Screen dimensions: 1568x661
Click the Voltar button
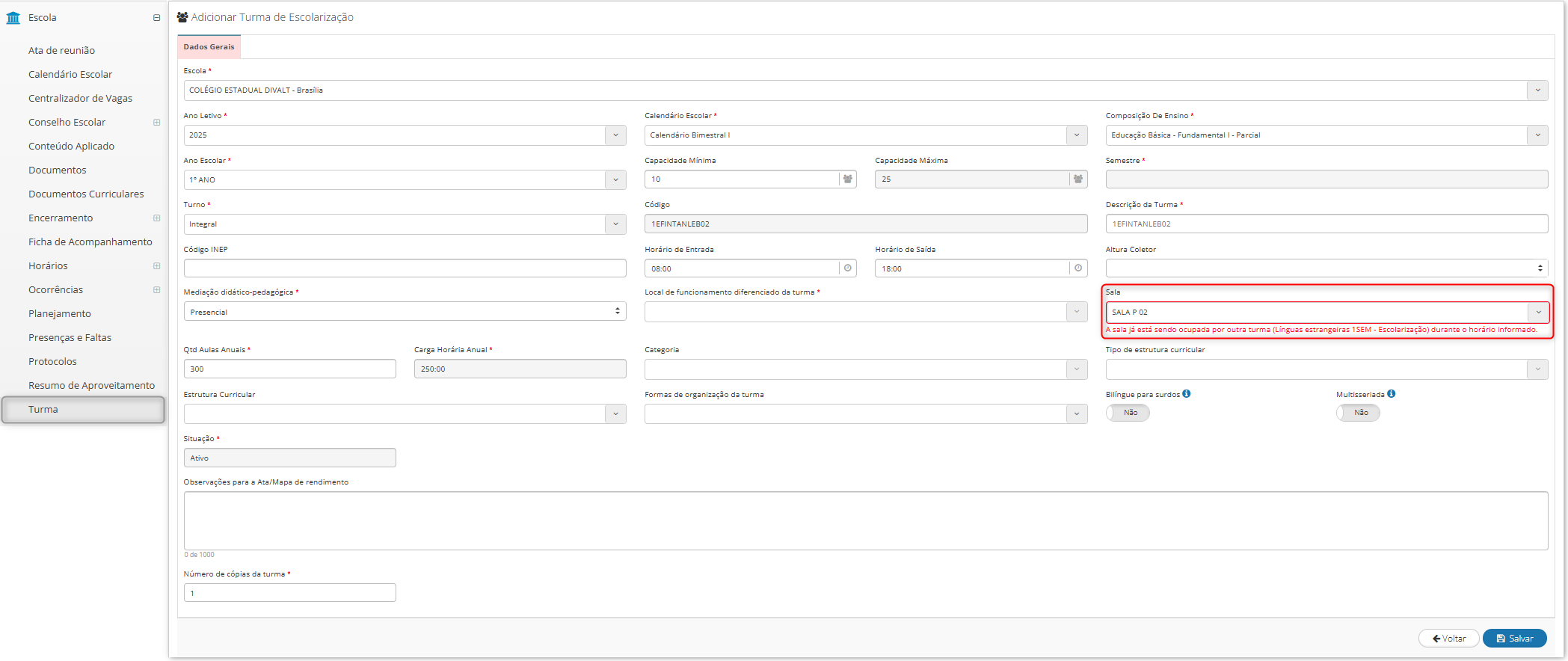coord(1448,639)
